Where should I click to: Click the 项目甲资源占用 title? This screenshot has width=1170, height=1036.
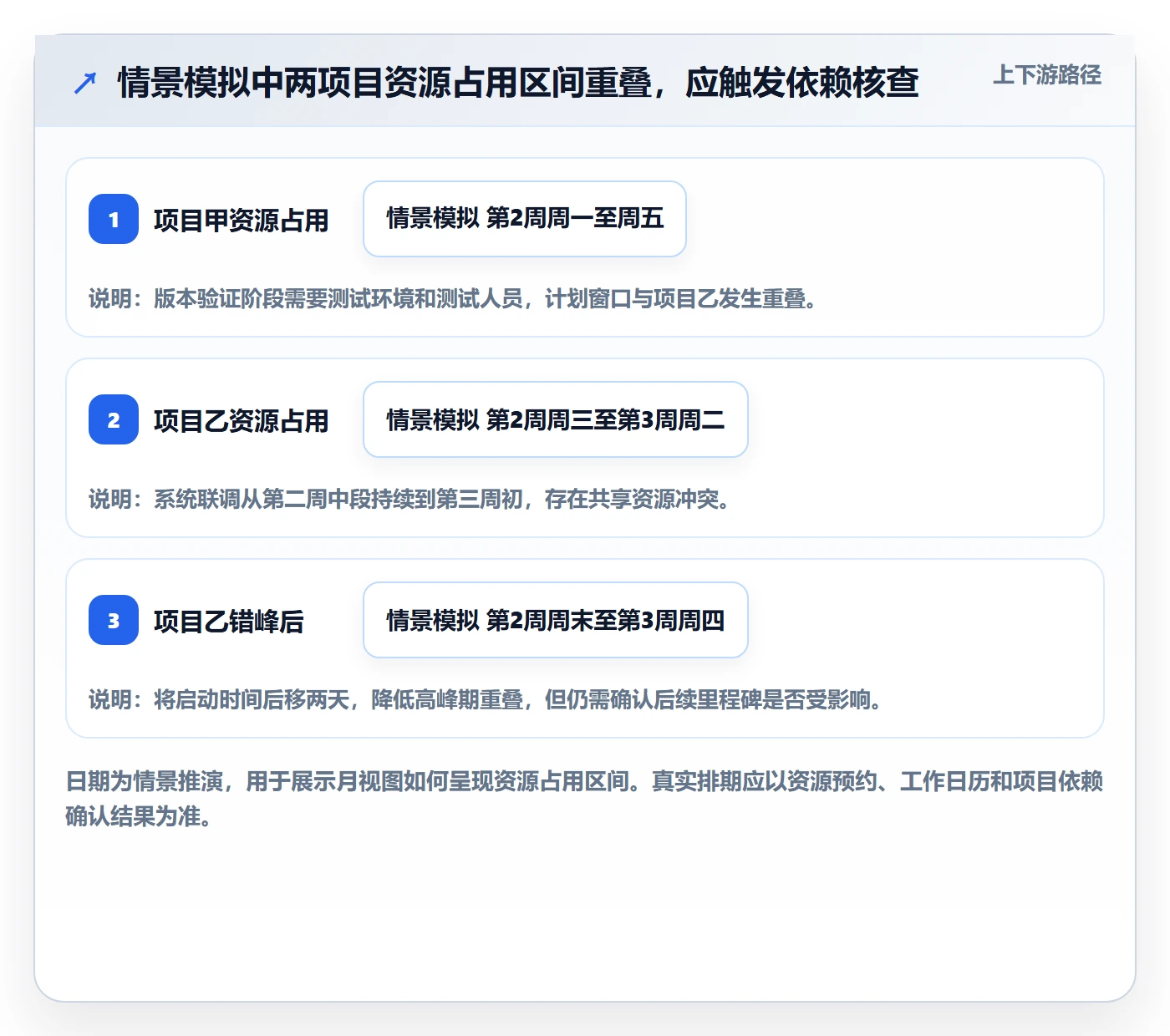(242, 221)
